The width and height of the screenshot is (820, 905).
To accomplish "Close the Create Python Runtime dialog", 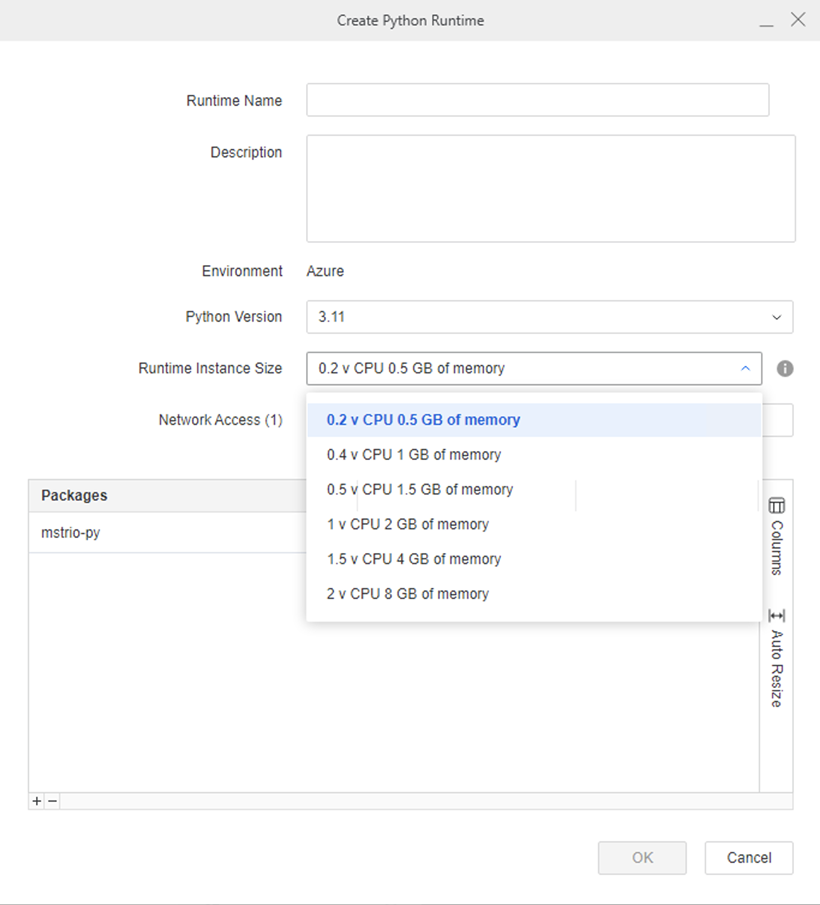I will point(797,20).
